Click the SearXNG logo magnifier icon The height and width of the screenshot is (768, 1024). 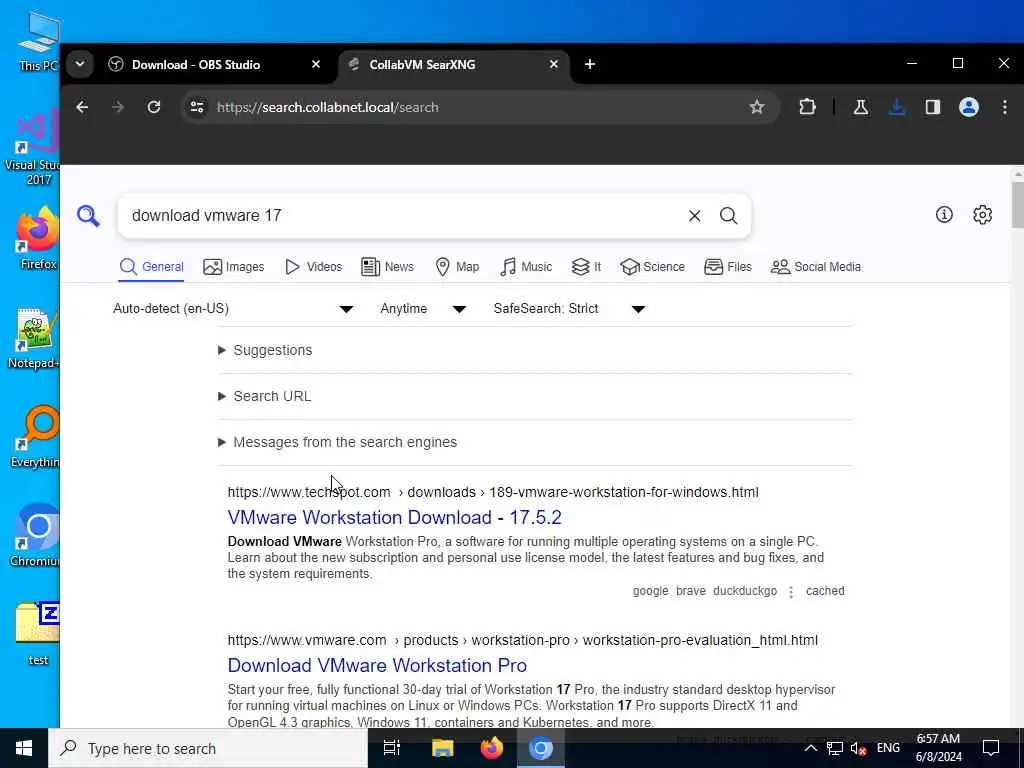pos(88,216)
